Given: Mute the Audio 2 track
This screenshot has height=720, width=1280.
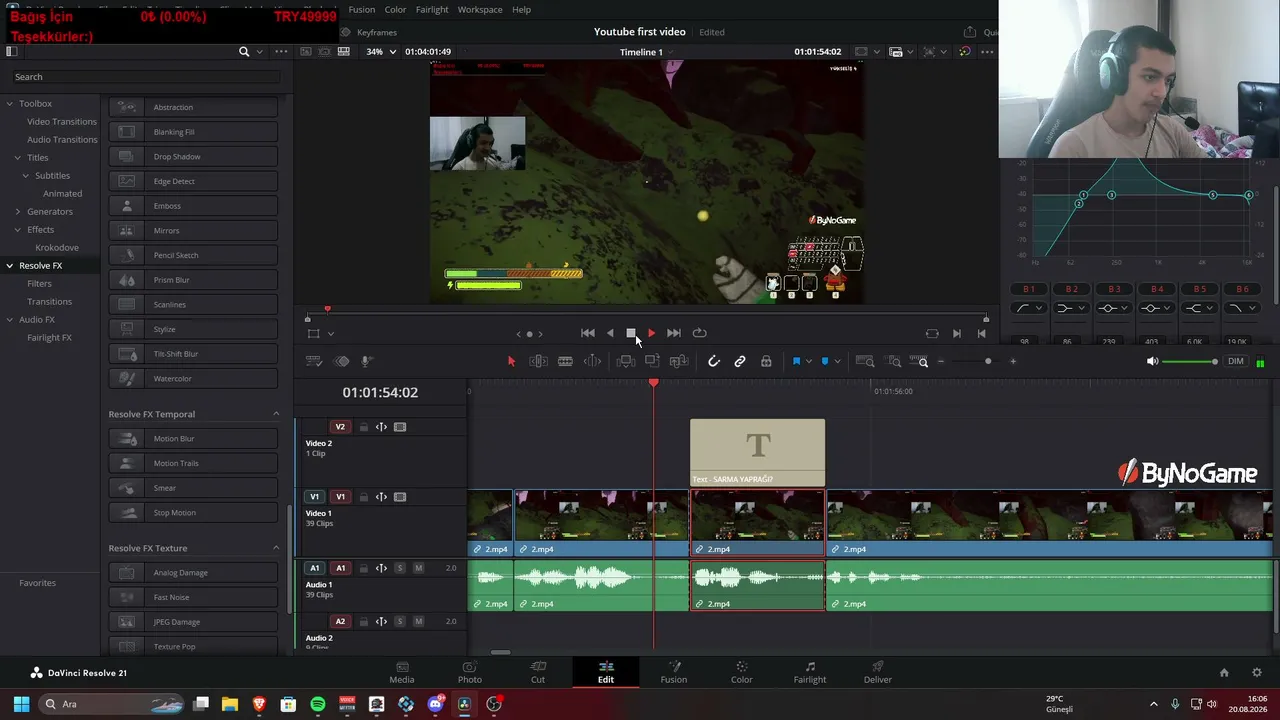Looking at the screenshot, I should pos(419,621).
